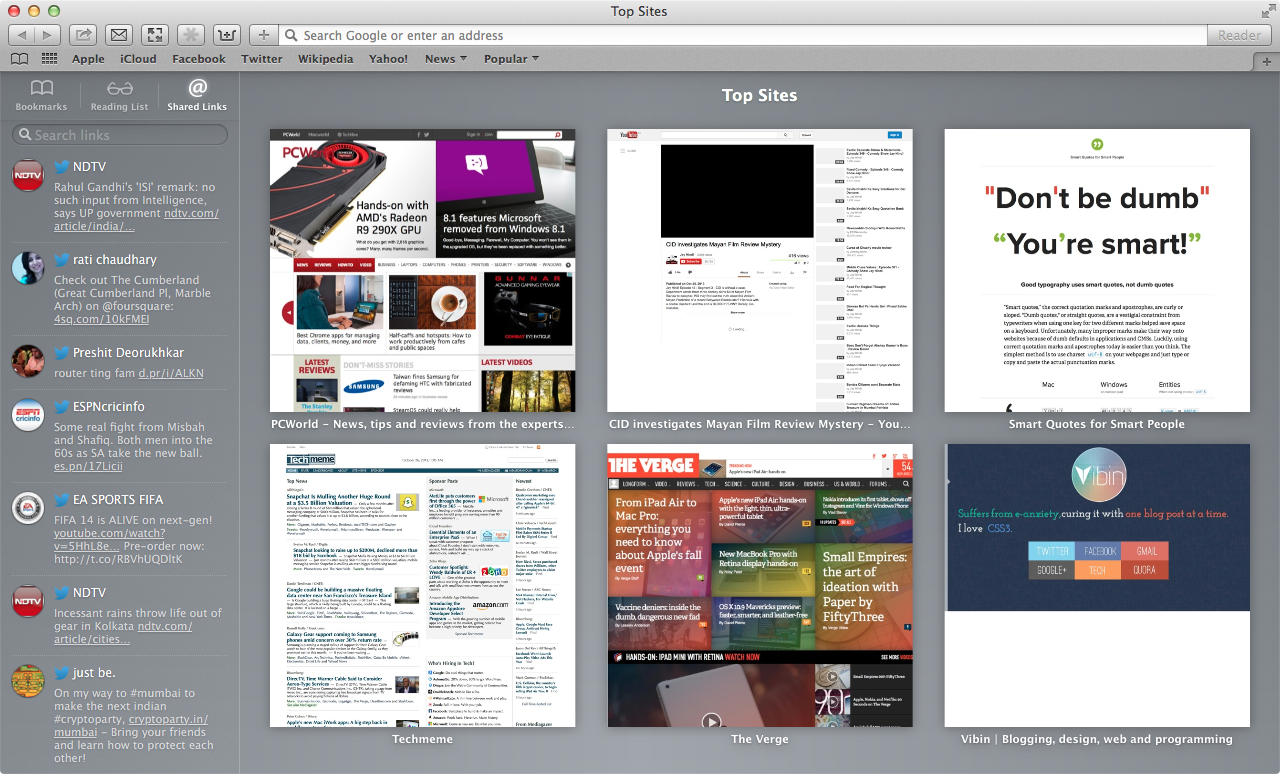Switch to the Shared Links tab
The image size is (1280, 774).
coord(197,95)
